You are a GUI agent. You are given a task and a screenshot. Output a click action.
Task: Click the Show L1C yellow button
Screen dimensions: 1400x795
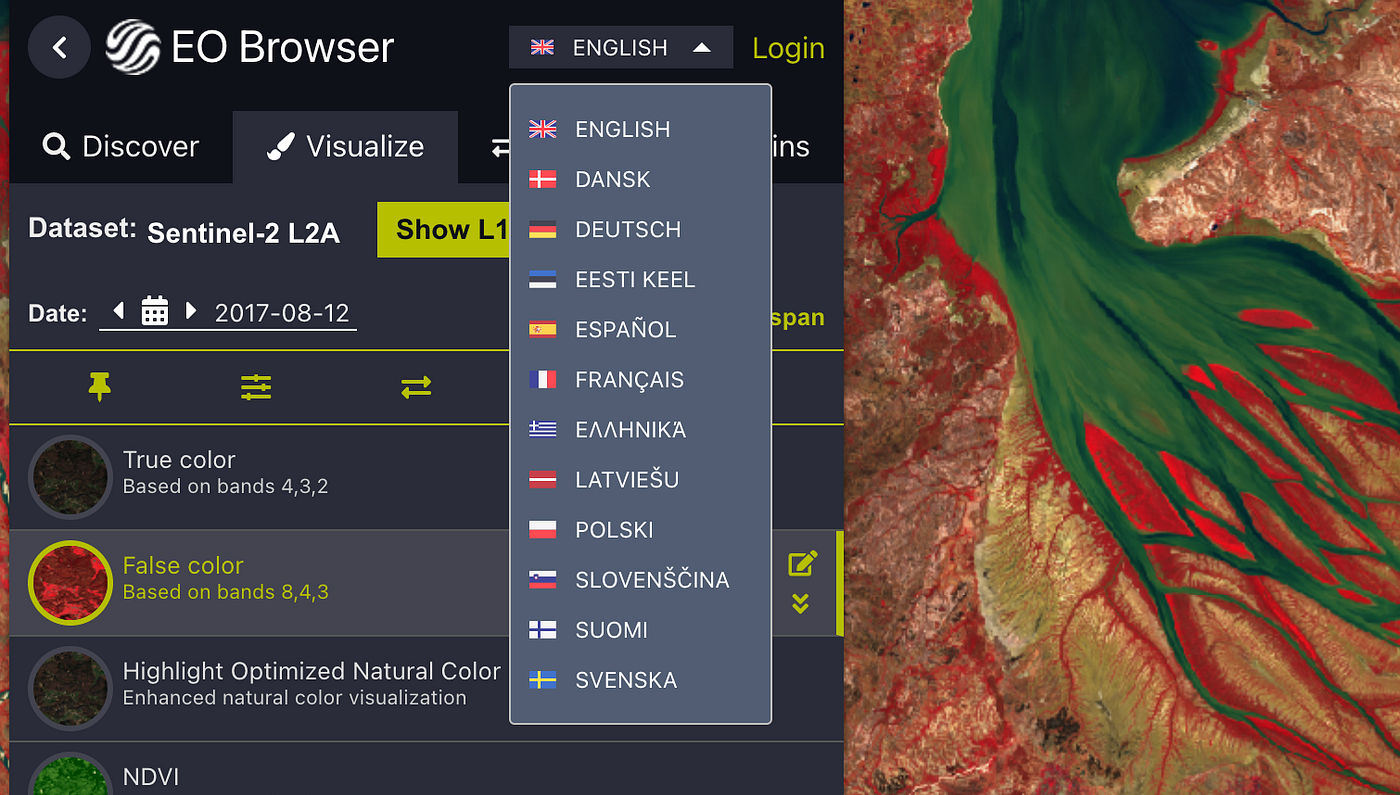444,229
